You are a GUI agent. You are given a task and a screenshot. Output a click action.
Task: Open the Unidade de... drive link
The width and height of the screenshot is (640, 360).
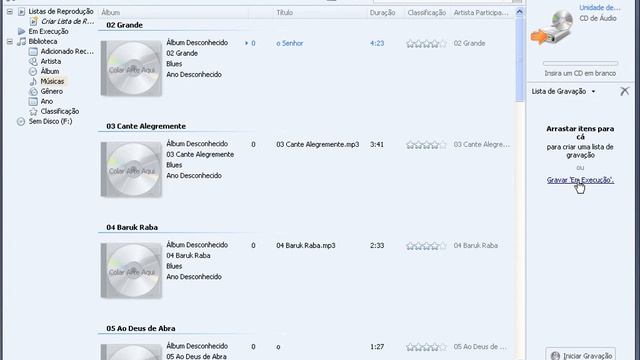tap(600, 7)
